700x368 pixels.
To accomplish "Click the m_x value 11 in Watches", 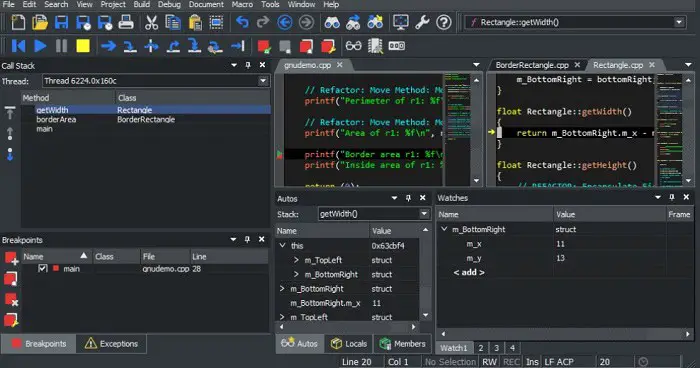I will (561, 244).
